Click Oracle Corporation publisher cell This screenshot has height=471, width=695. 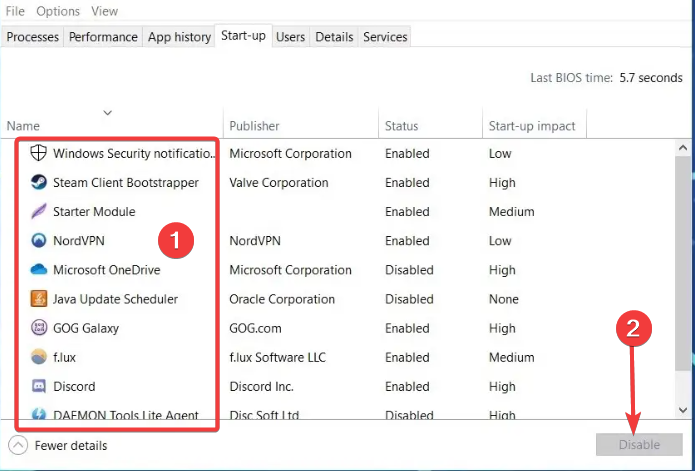click(282, 299)
